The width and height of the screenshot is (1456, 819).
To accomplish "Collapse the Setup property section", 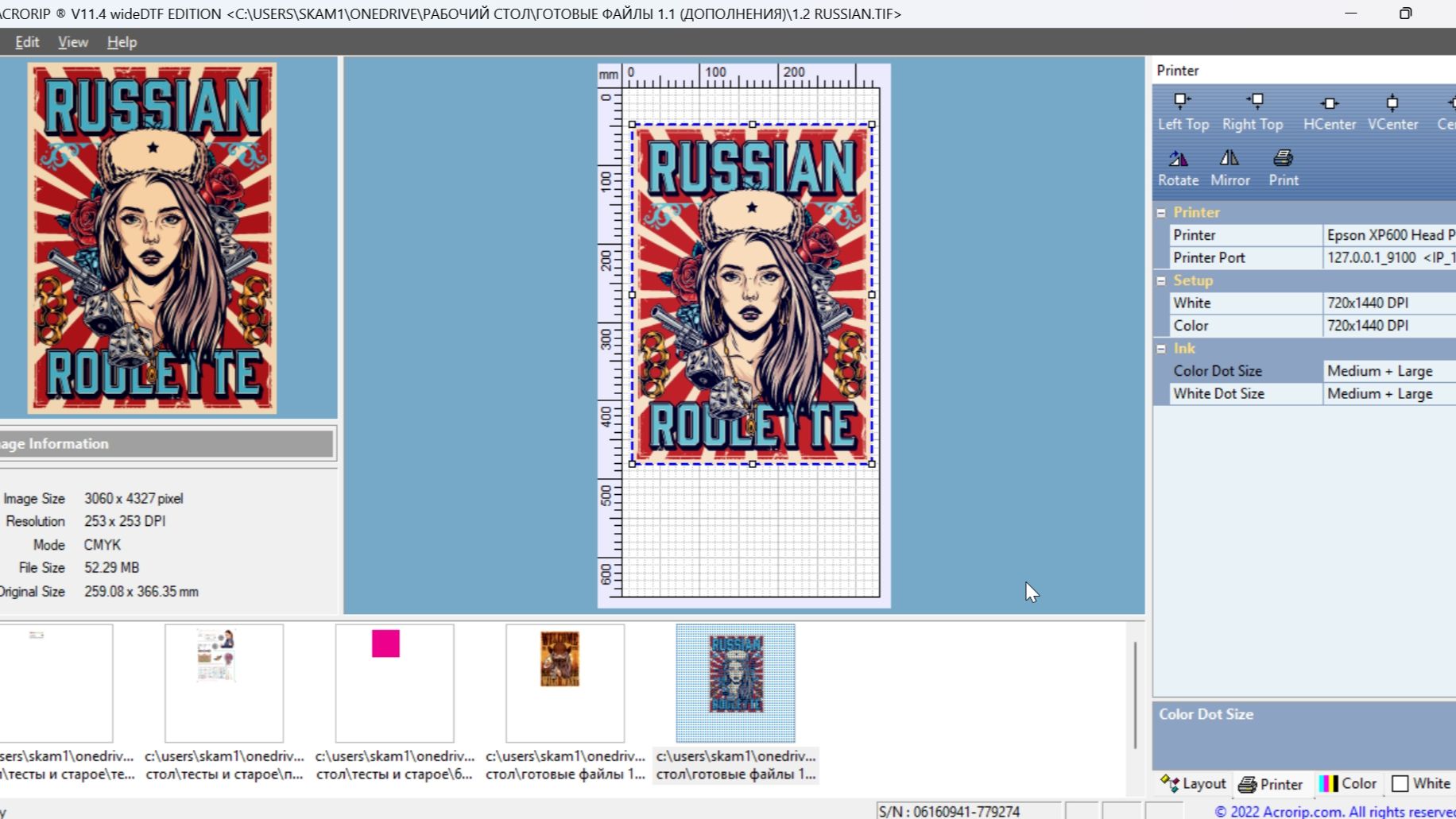I will coord(1161,281).
